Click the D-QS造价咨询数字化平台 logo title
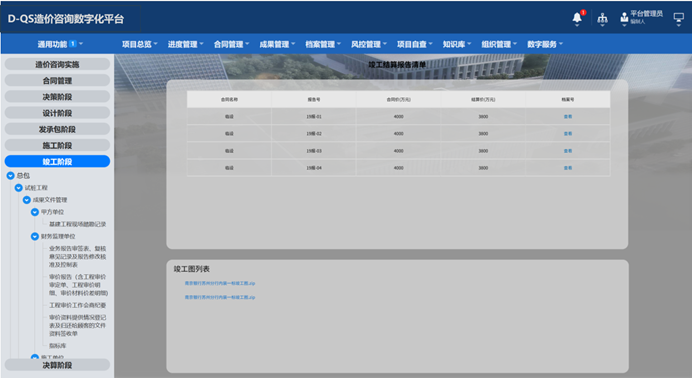692x378 pixels. pyautogui.click(x=66, y=19)
